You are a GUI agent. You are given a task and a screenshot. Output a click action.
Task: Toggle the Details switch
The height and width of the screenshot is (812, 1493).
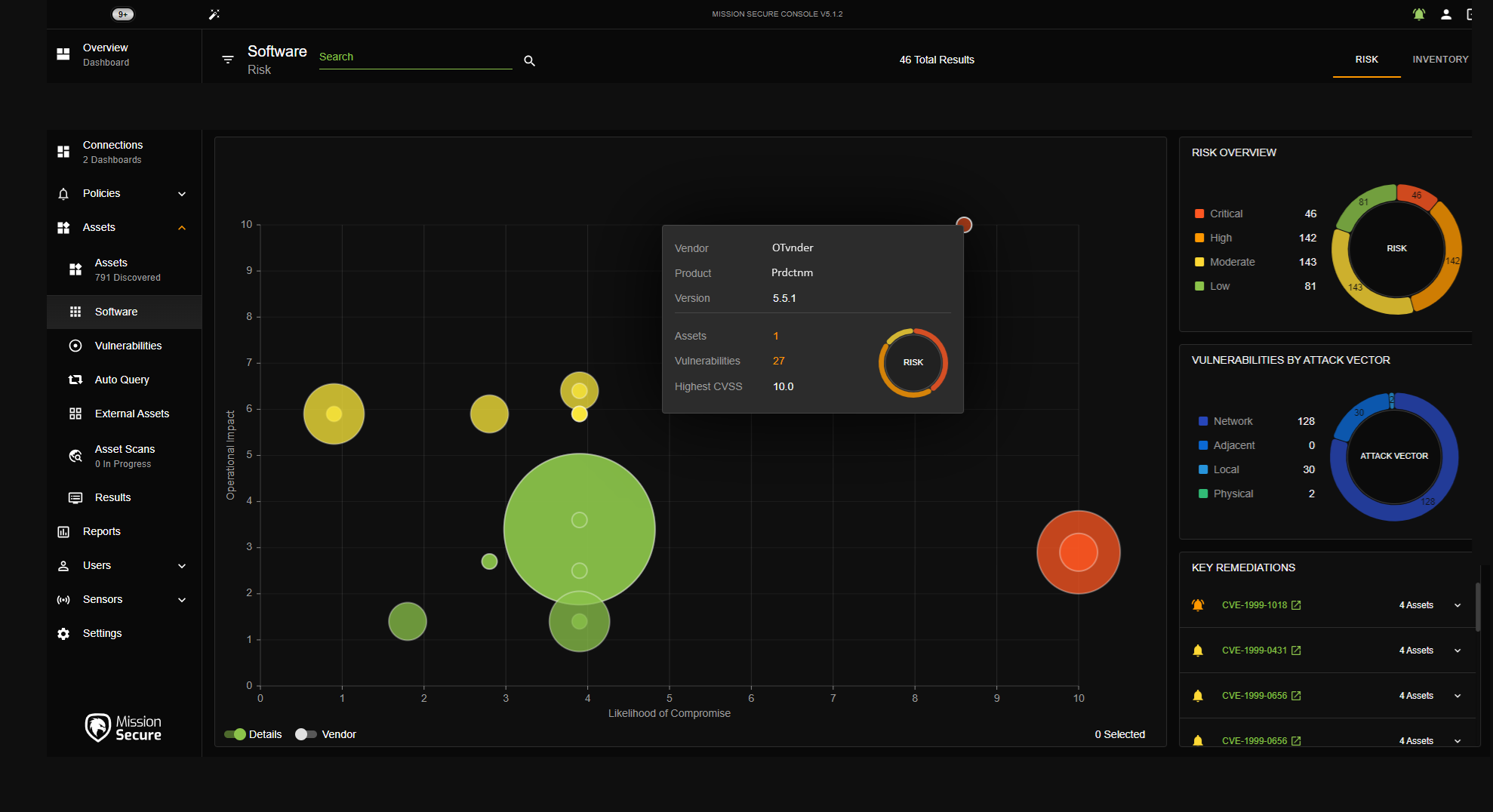point(235,734)
